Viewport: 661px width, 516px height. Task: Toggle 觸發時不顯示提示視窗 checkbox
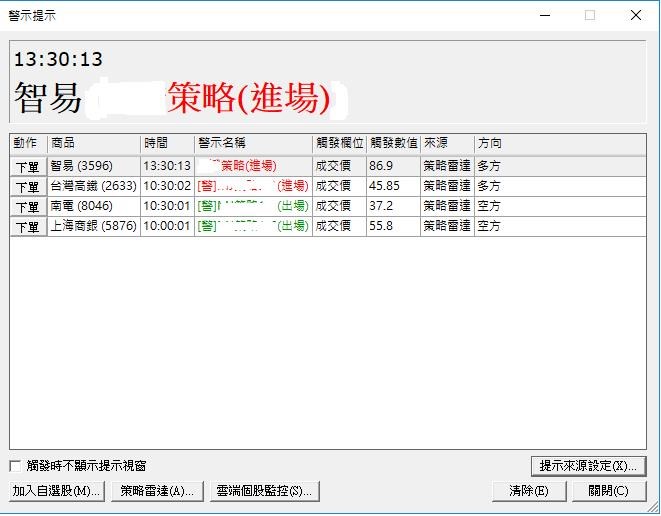tap(15, 466)
